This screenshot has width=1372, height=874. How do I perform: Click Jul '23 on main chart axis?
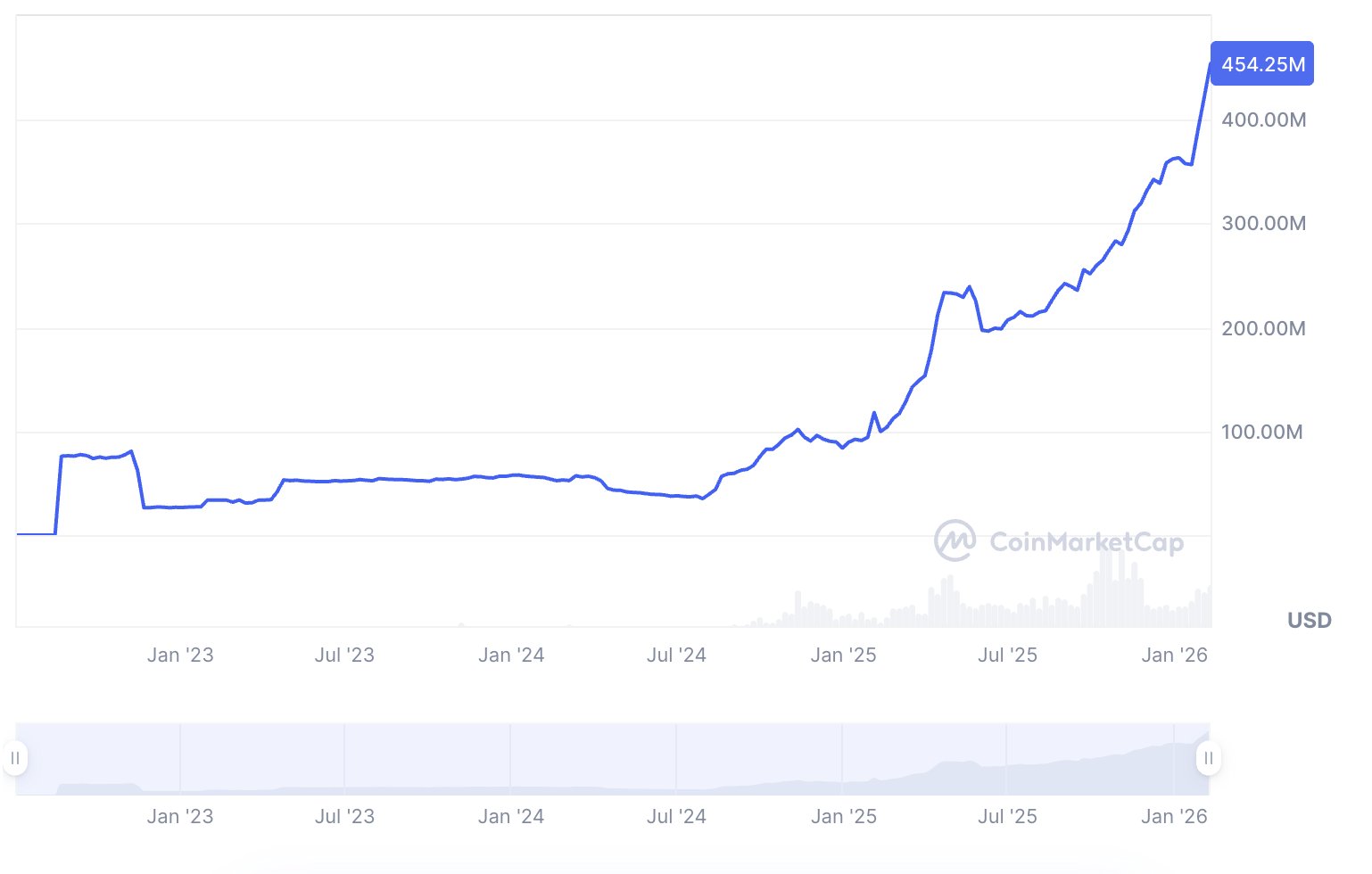tap(344, 655)
